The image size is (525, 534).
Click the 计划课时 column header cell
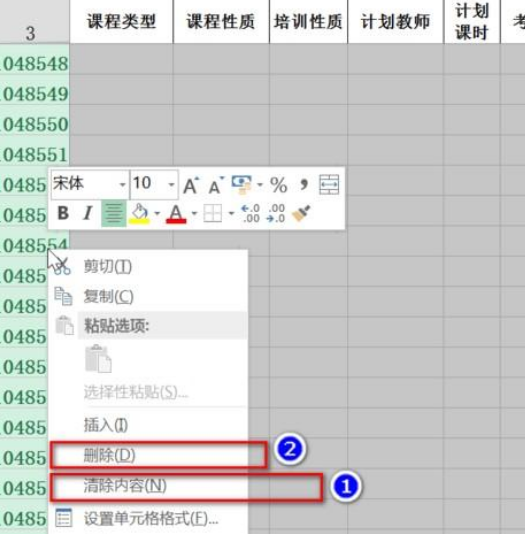pos(472,21)
